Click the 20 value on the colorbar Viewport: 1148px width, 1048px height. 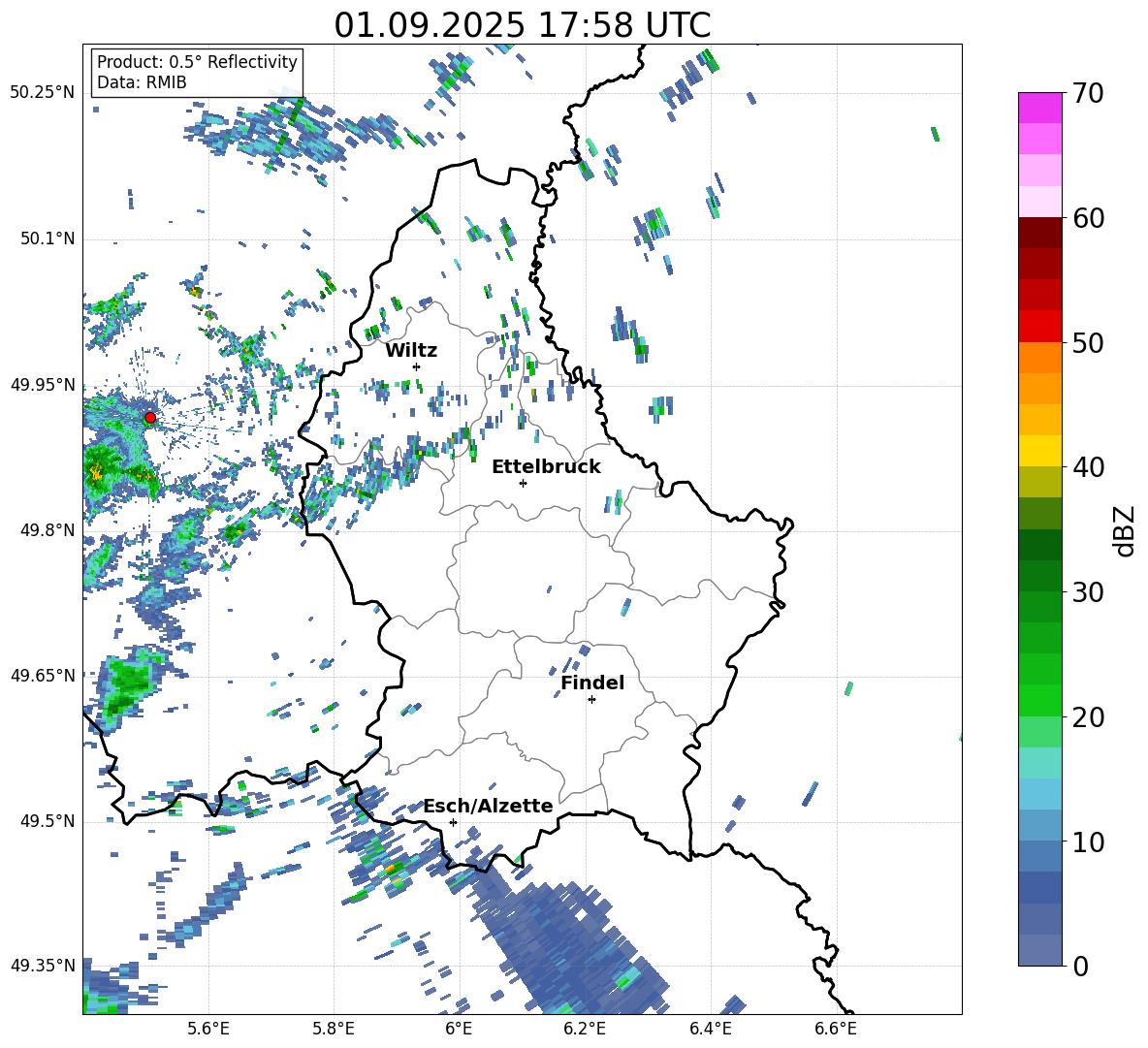pyautogui.click(x=1088, y=717)
